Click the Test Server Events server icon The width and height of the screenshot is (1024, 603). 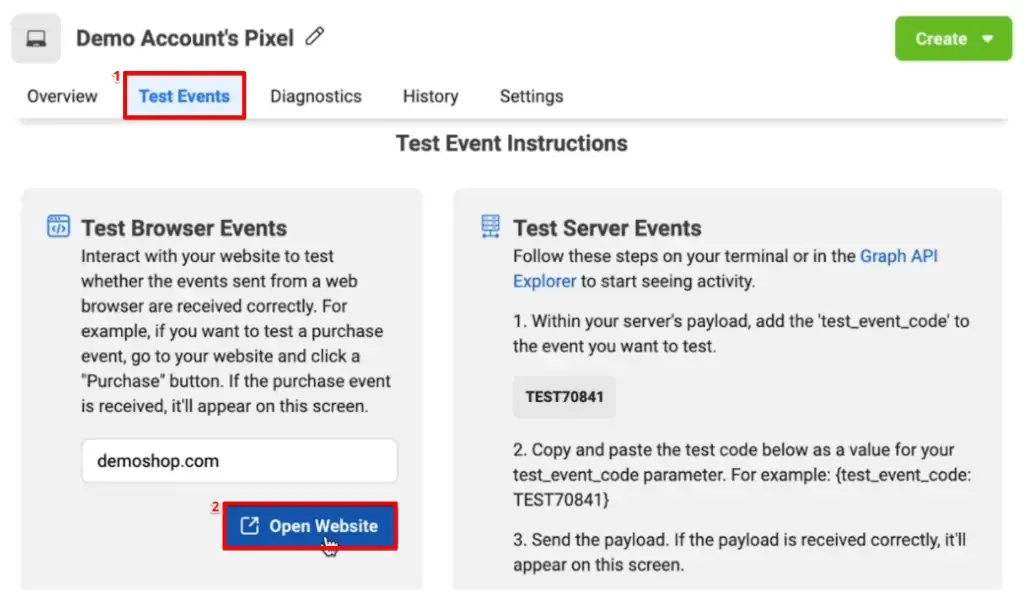489,227
